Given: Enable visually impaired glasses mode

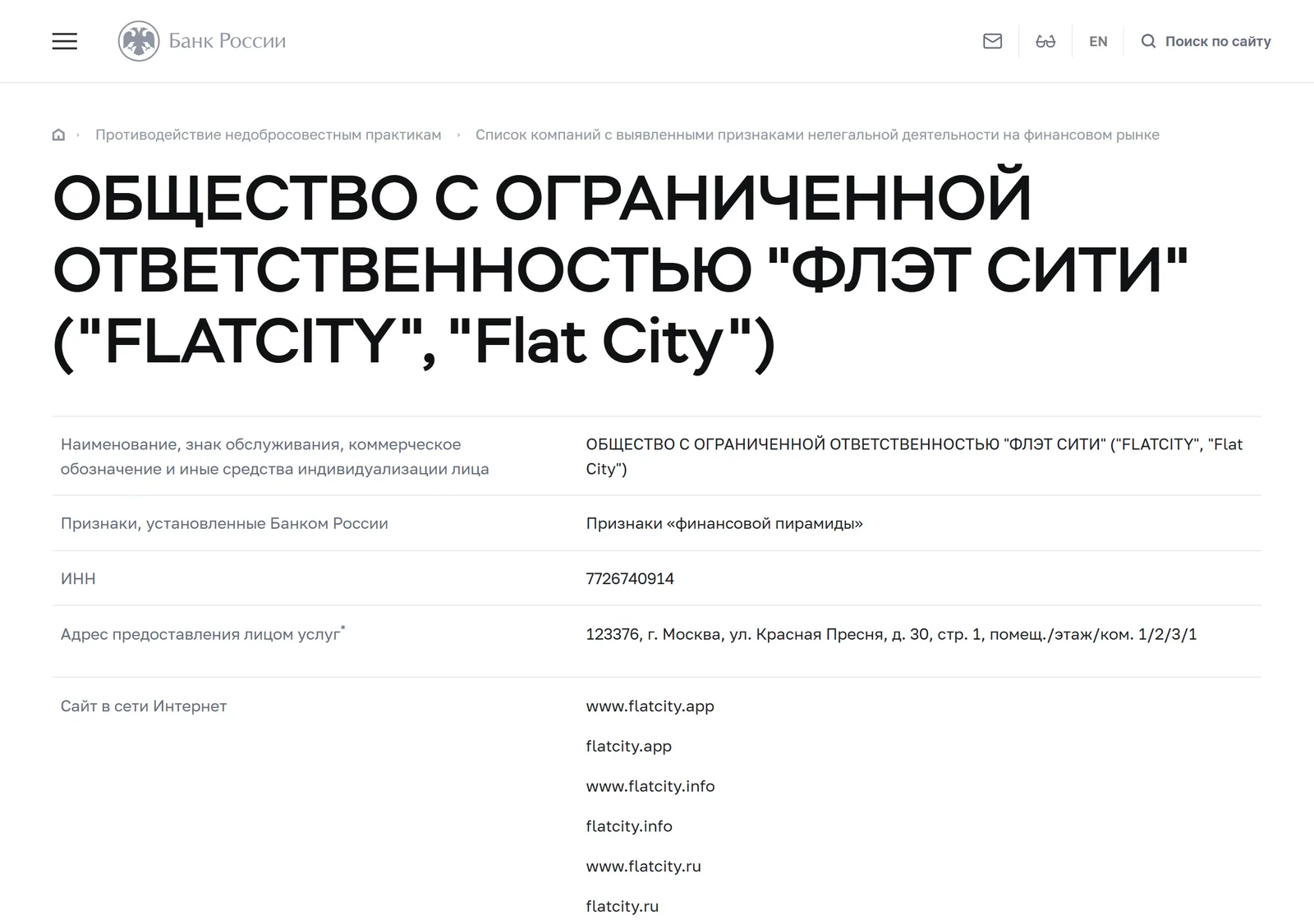Looking at the screenshot, I should pyautogui.click(x=1045, y=41).
